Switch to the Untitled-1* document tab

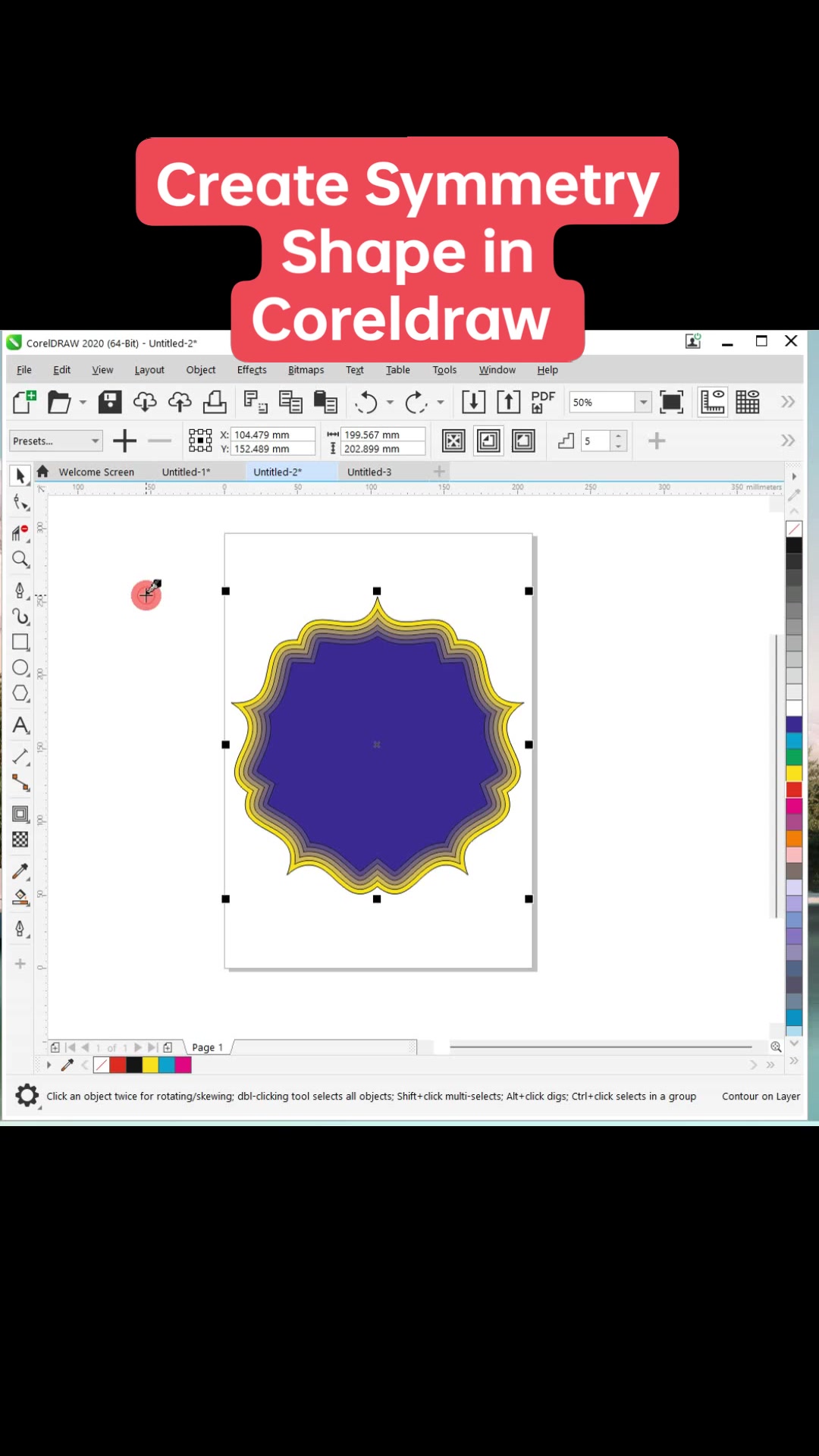tap(186, 472)
